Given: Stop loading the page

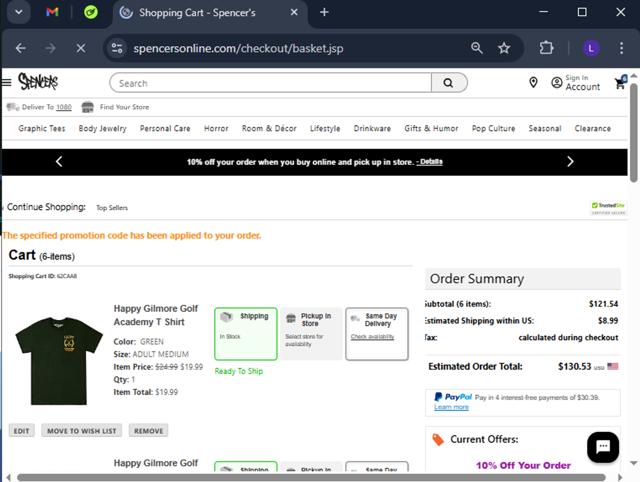Looking at the screenshot, I should pyautogui.click(x=81, y=48).
